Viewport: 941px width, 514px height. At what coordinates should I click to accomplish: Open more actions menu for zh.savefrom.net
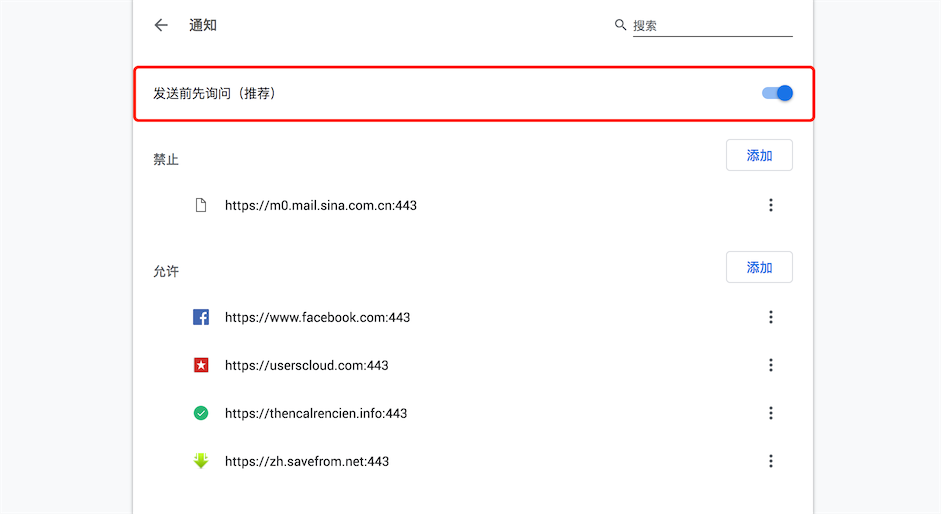point(771,461)
